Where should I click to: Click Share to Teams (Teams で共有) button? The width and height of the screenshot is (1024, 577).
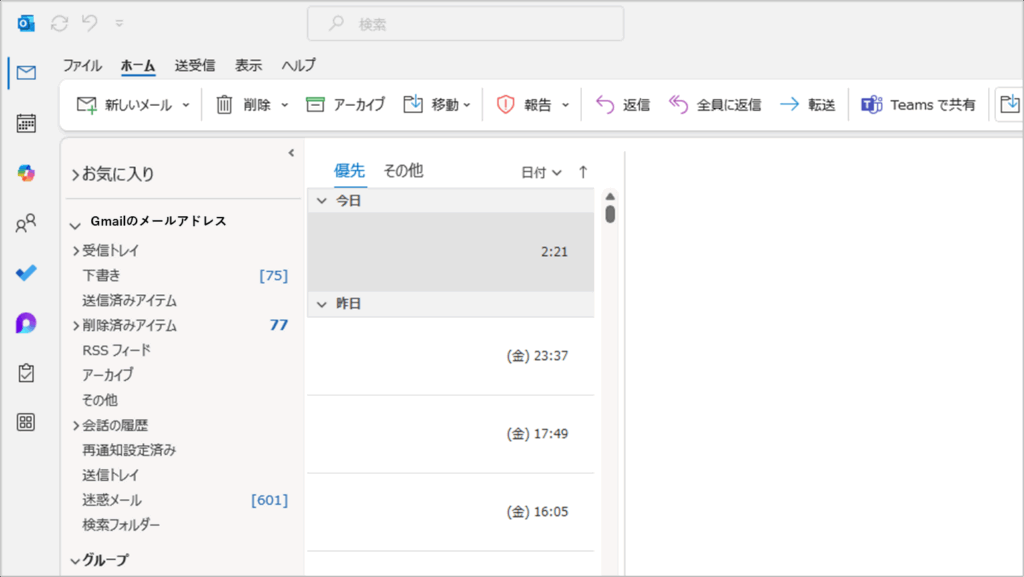point(919,105)
